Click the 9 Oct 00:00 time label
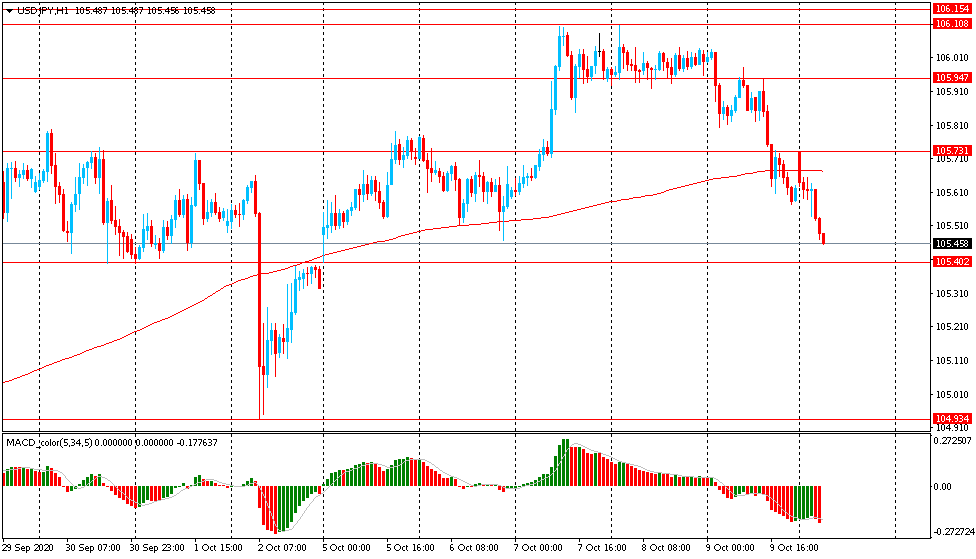 [730, 548]
